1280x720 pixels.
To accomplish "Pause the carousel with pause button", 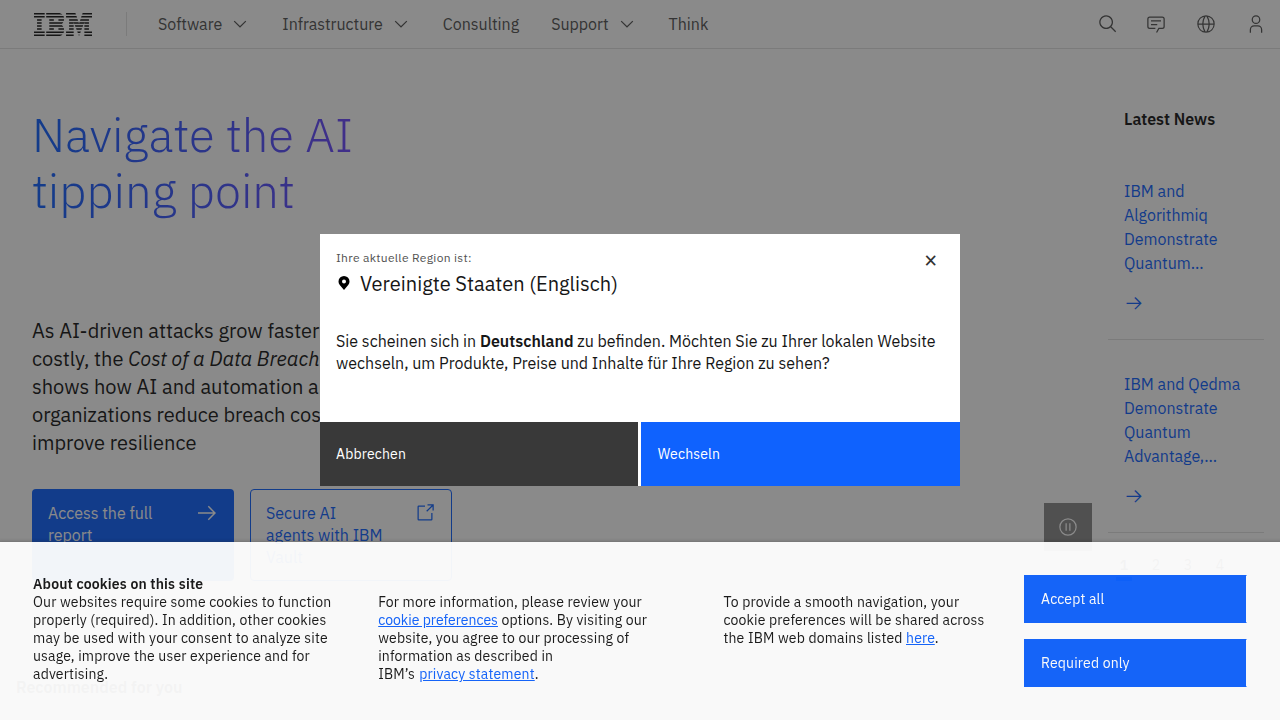I will pyautogui.click(x=1068, y=527).
